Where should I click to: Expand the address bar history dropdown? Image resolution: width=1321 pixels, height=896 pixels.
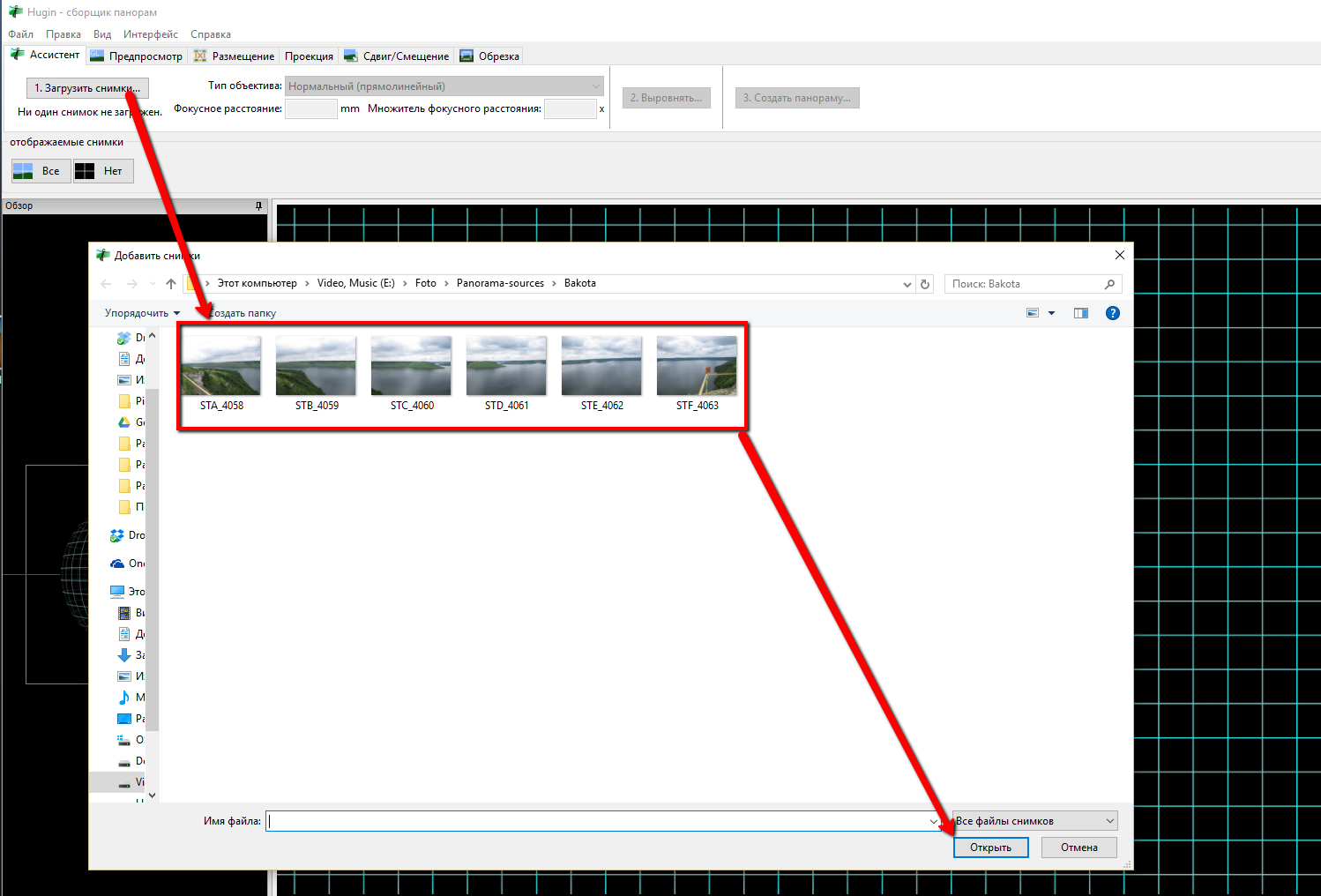907,284
